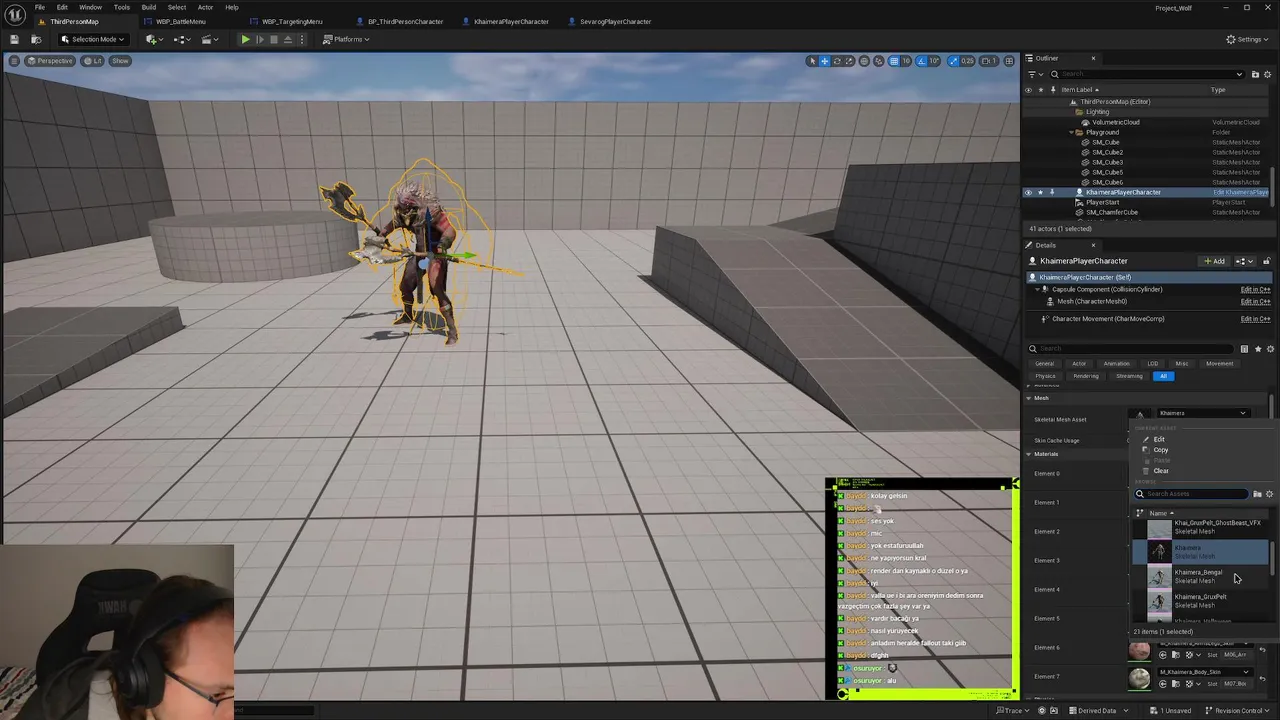
Task: Start Play in Editor with the green play button
Action: [245, 39]
